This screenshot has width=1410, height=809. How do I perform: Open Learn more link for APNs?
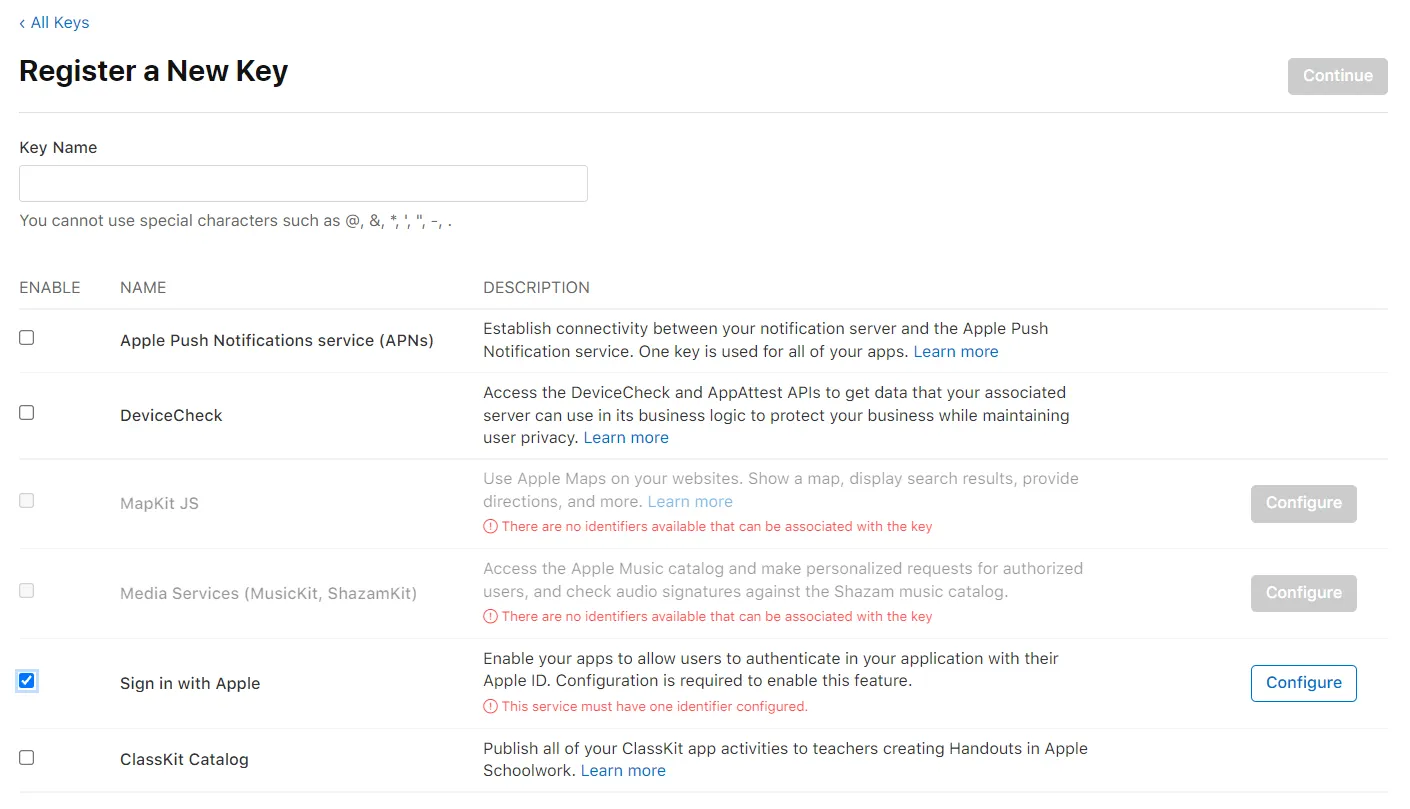955,351
